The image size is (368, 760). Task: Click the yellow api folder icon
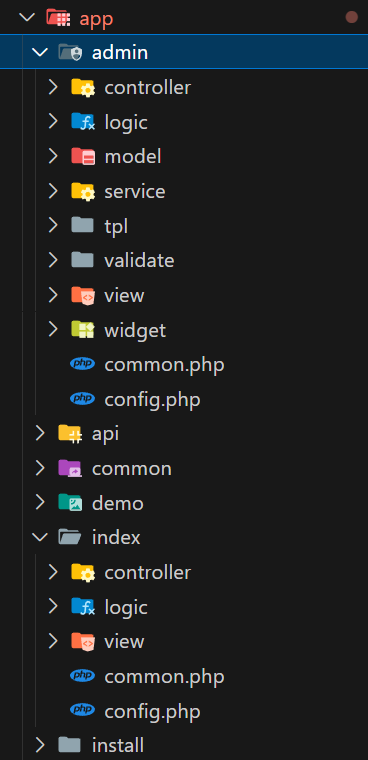[x=70, y=433]
